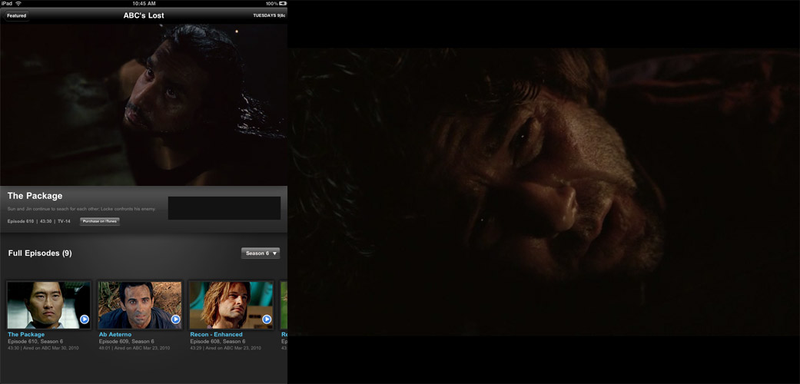800x384 pixels.
Task: Tap the full-screen video playing on the right
Action: coord(544,192)
